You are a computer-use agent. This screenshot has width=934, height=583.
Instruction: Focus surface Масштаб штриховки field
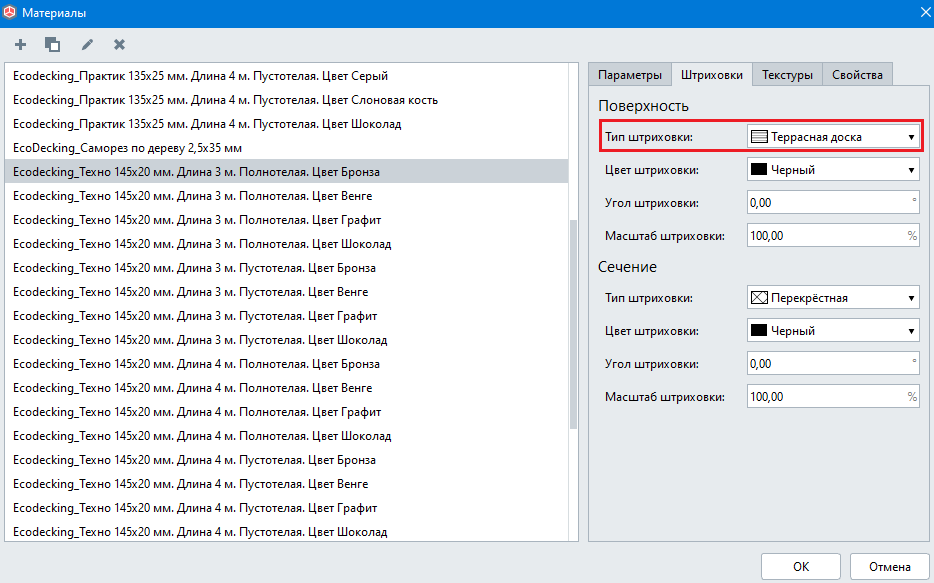point(833,236)
